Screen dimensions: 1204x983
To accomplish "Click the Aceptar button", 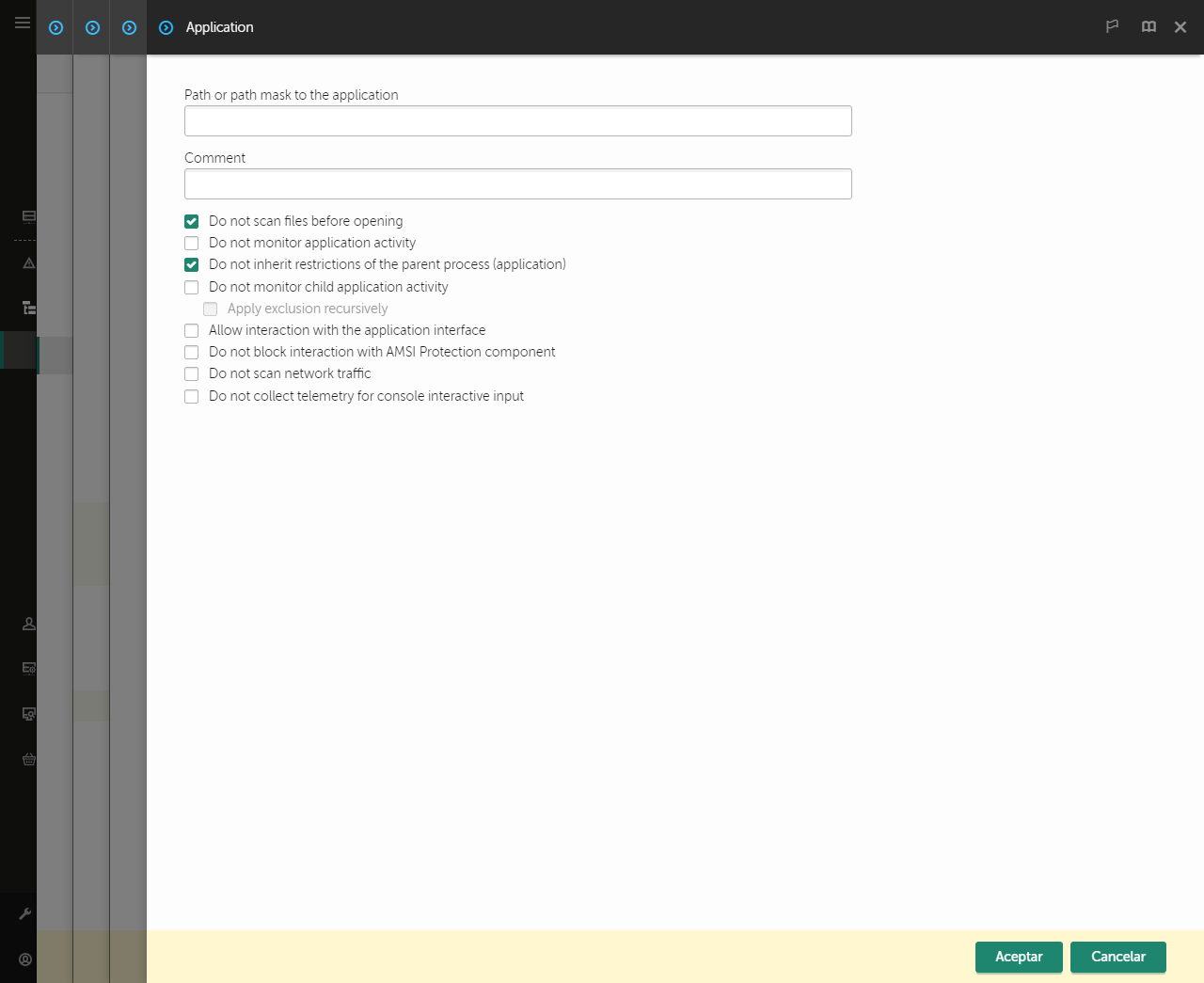I will (x=1019, y=957).
